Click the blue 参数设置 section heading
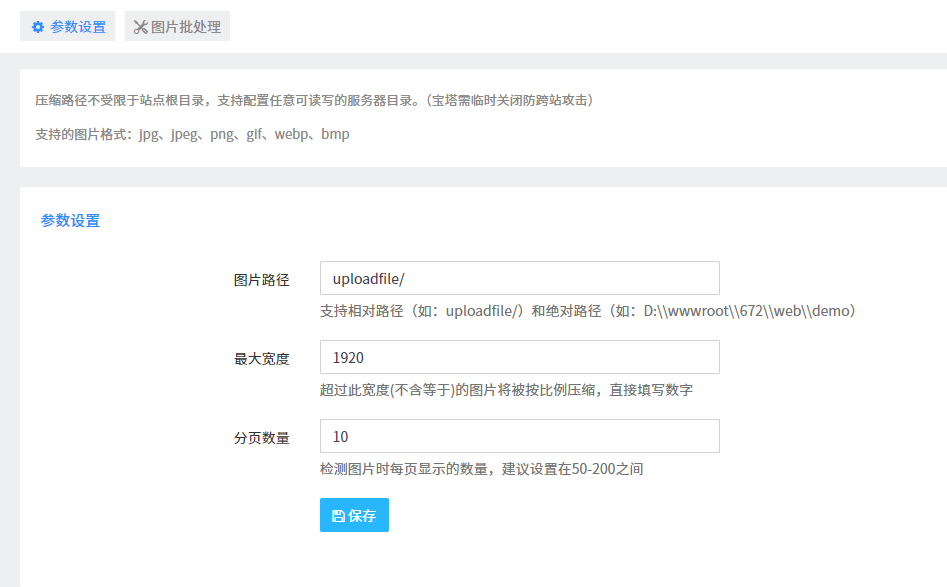Image resolution: width=947 pixels, height=587 pixels. [70, 221]
